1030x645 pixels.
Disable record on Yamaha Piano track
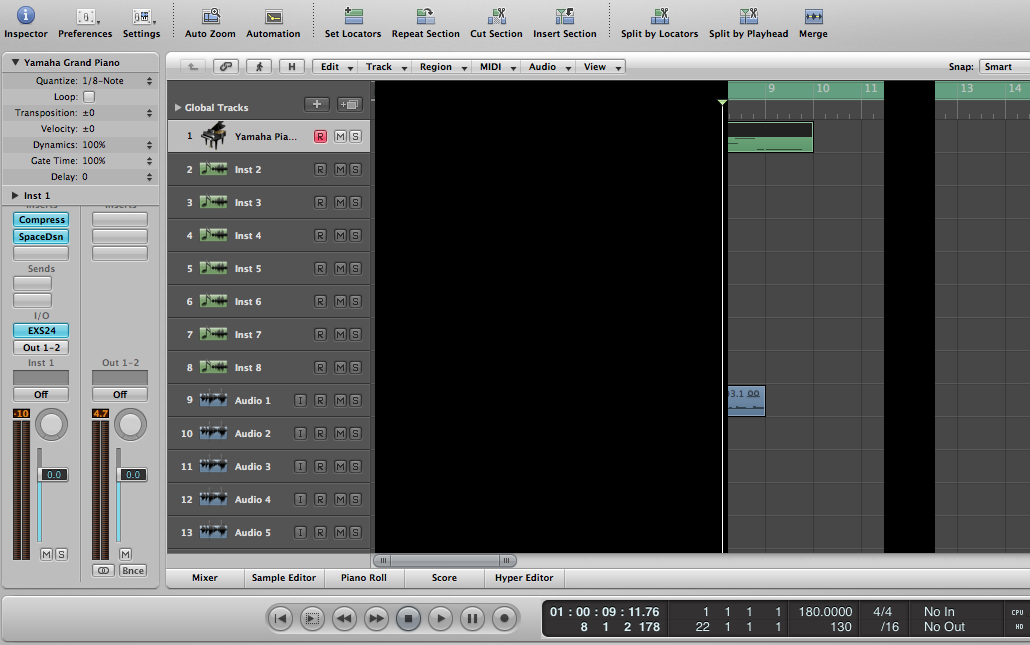click(320, 137)
